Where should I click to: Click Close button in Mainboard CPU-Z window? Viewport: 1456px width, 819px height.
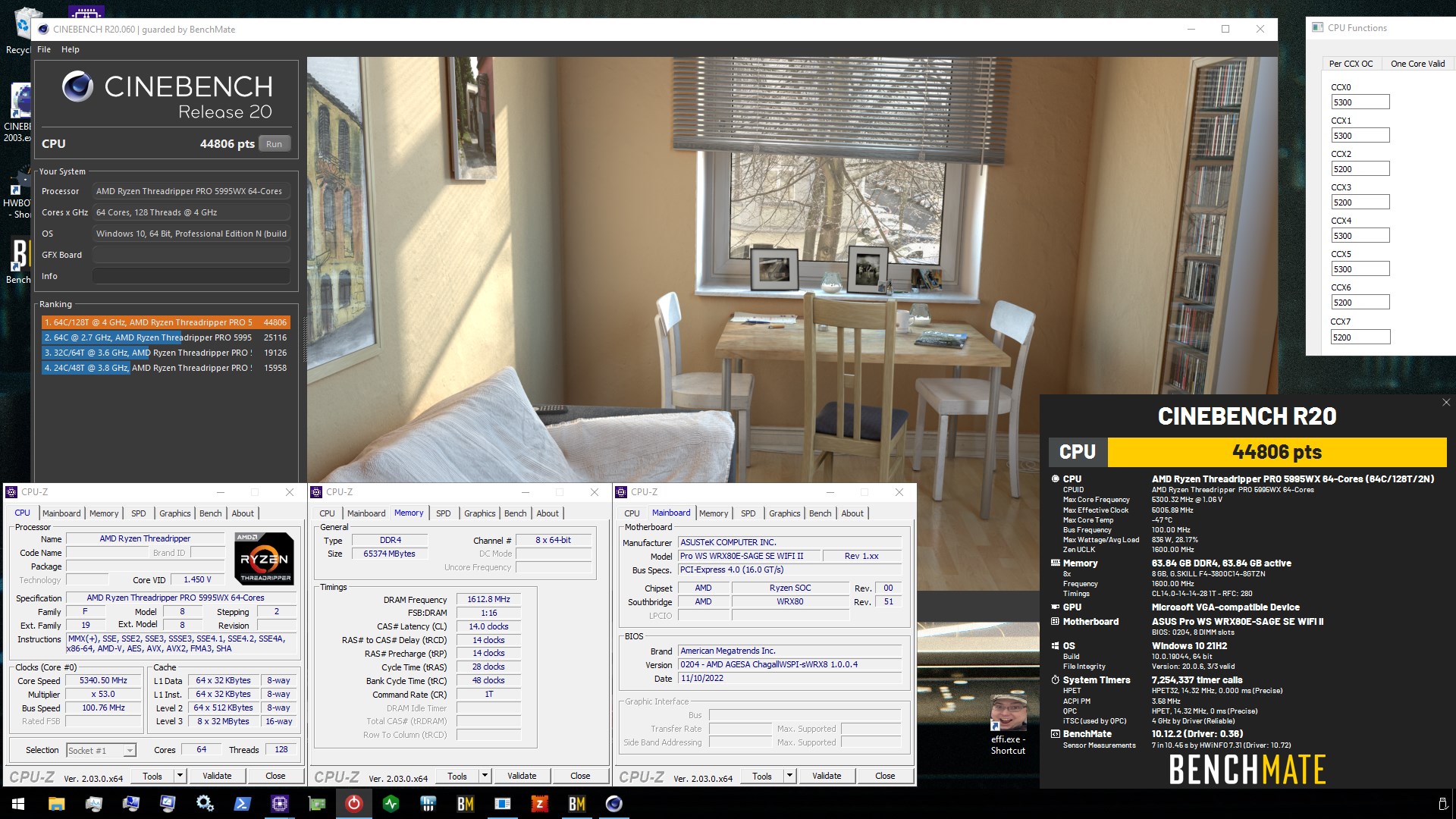click(885, 776)
